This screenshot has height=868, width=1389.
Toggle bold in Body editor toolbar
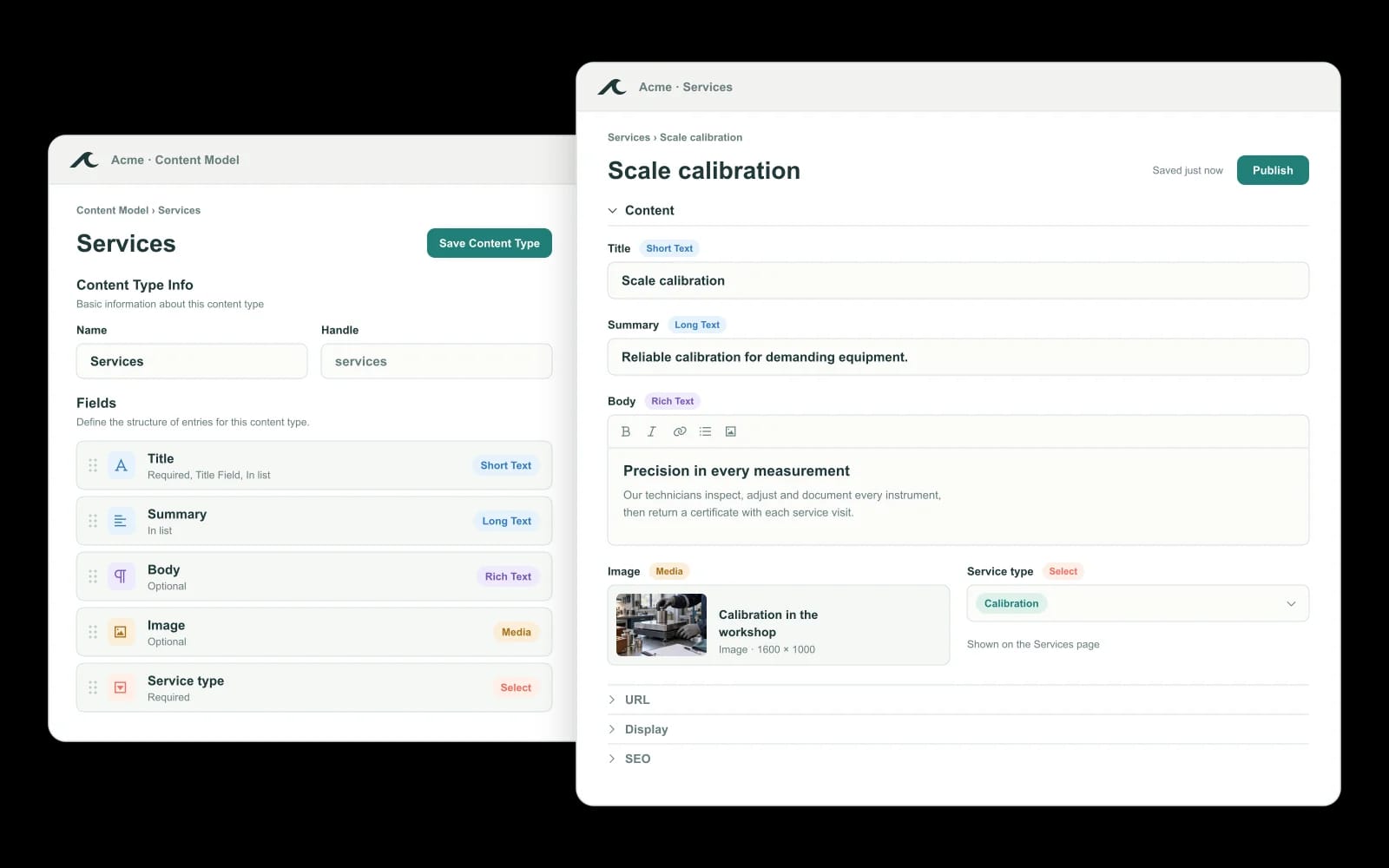click(x=625, y=431)
